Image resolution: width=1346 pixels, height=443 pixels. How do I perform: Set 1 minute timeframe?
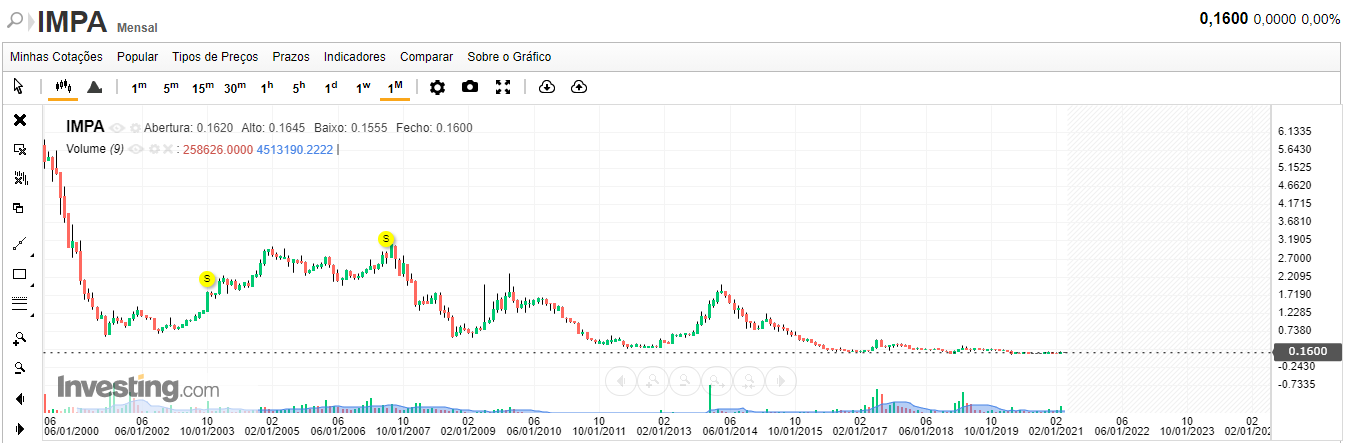pyautogui.click(x=139, y=87)
